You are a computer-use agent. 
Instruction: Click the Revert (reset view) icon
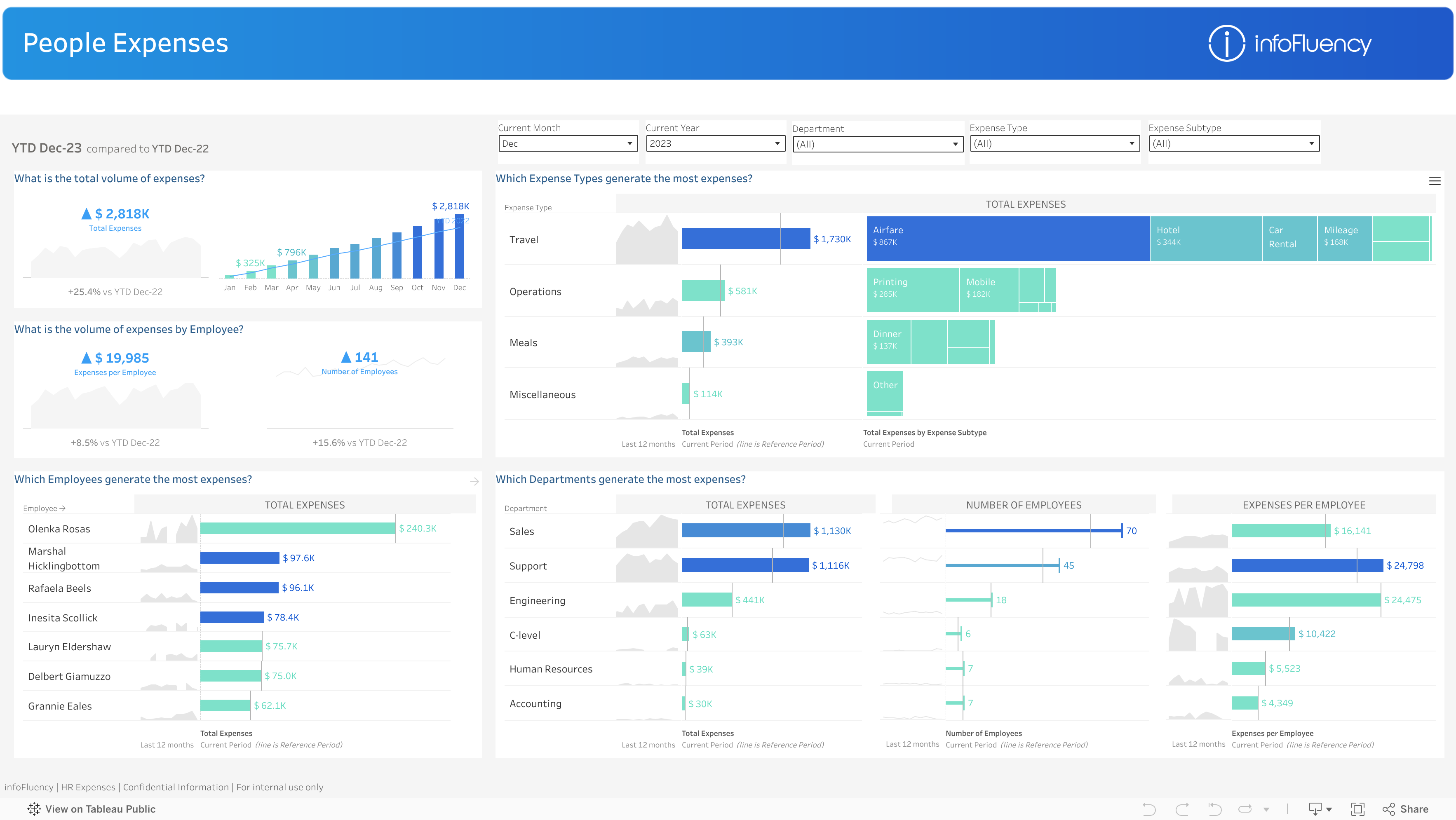pyautogui.click(x=1215, y=809)
